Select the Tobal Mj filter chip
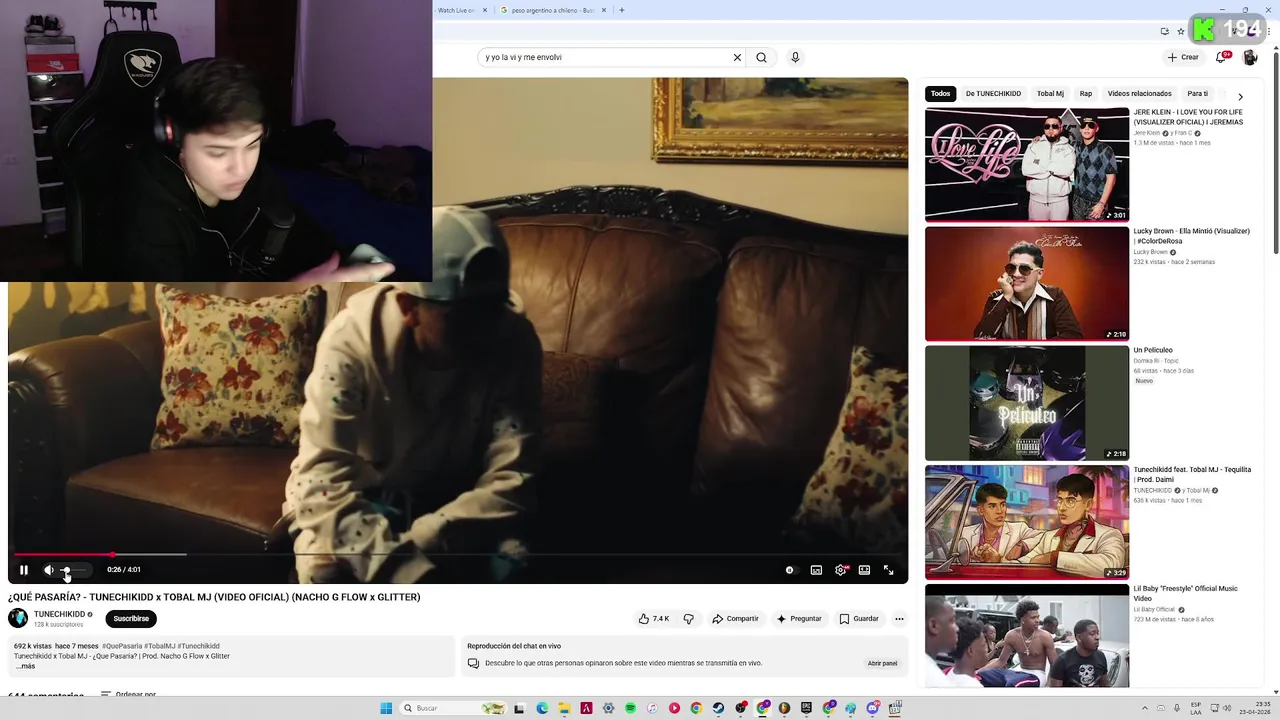Screen dimensions: 1280x720 coord(1050,94)
